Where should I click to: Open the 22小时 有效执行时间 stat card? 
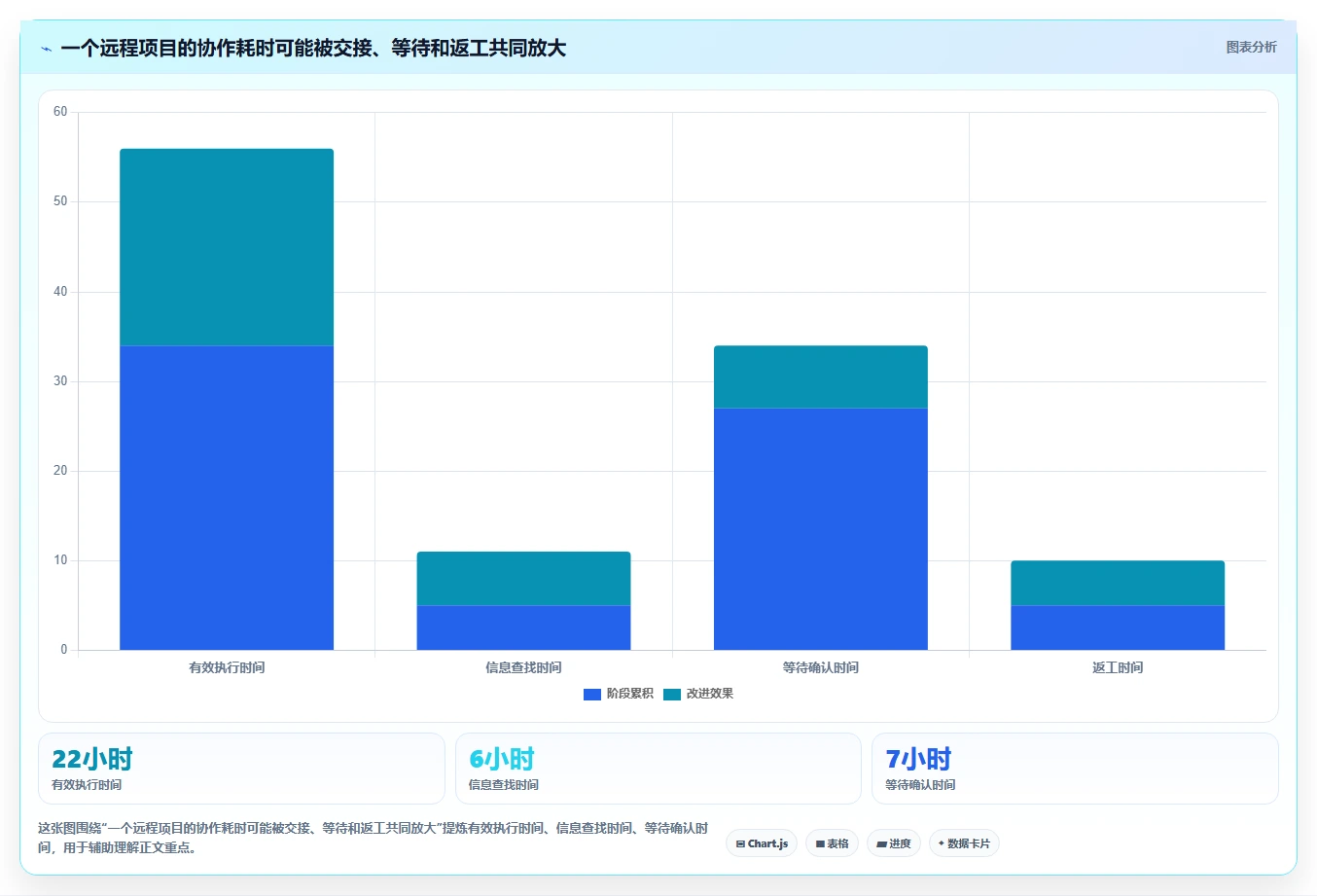[x=241, y=769]
